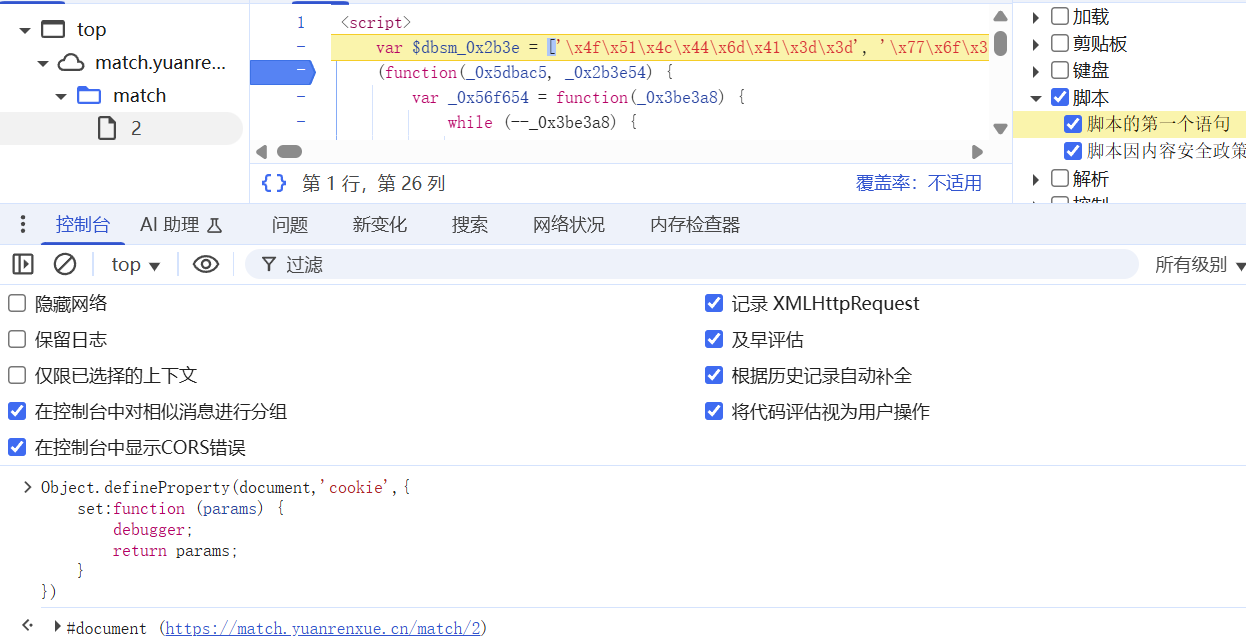Toggle 仅限已选择的上下文 checkbox
This screenshot has width=1246, height=644.
pos(17,375)
